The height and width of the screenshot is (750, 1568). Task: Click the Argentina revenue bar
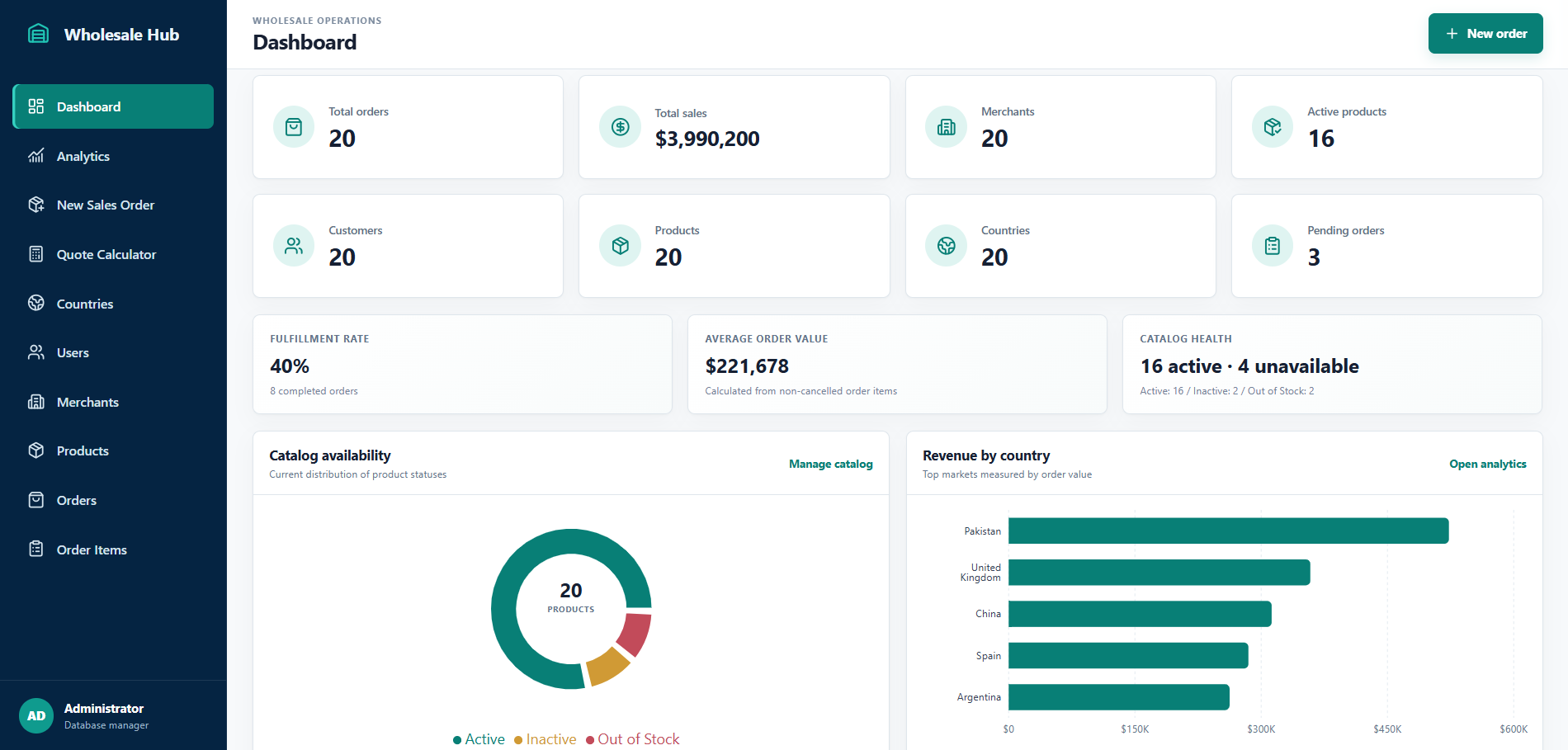pos(1118,697)
